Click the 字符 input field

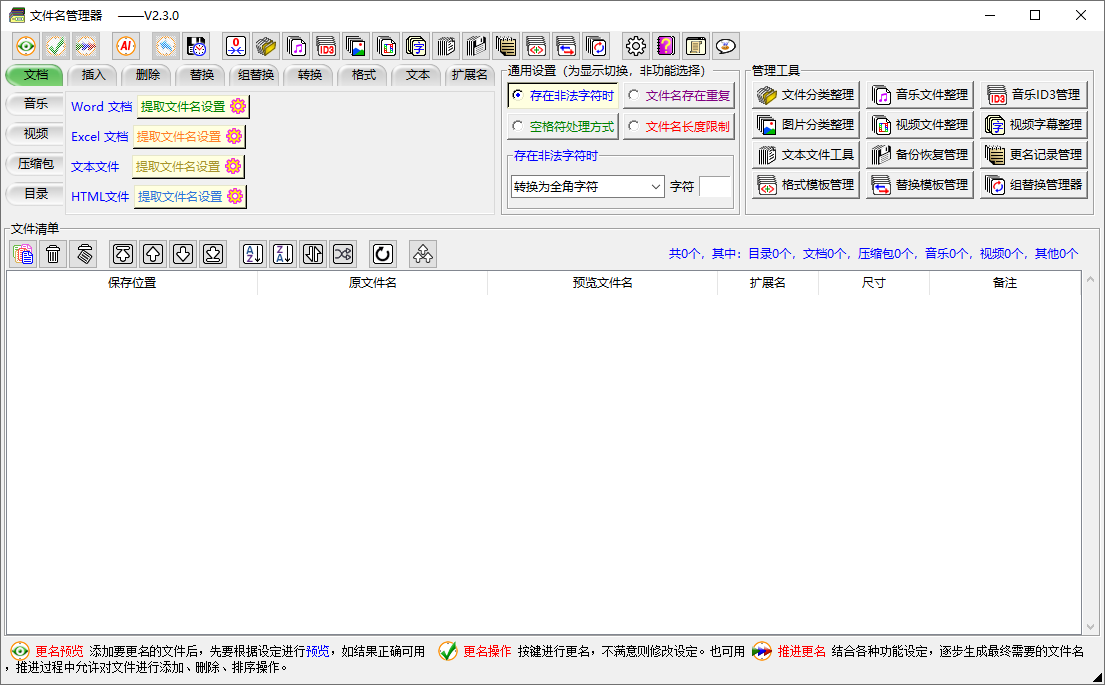[x=715, y=186]
